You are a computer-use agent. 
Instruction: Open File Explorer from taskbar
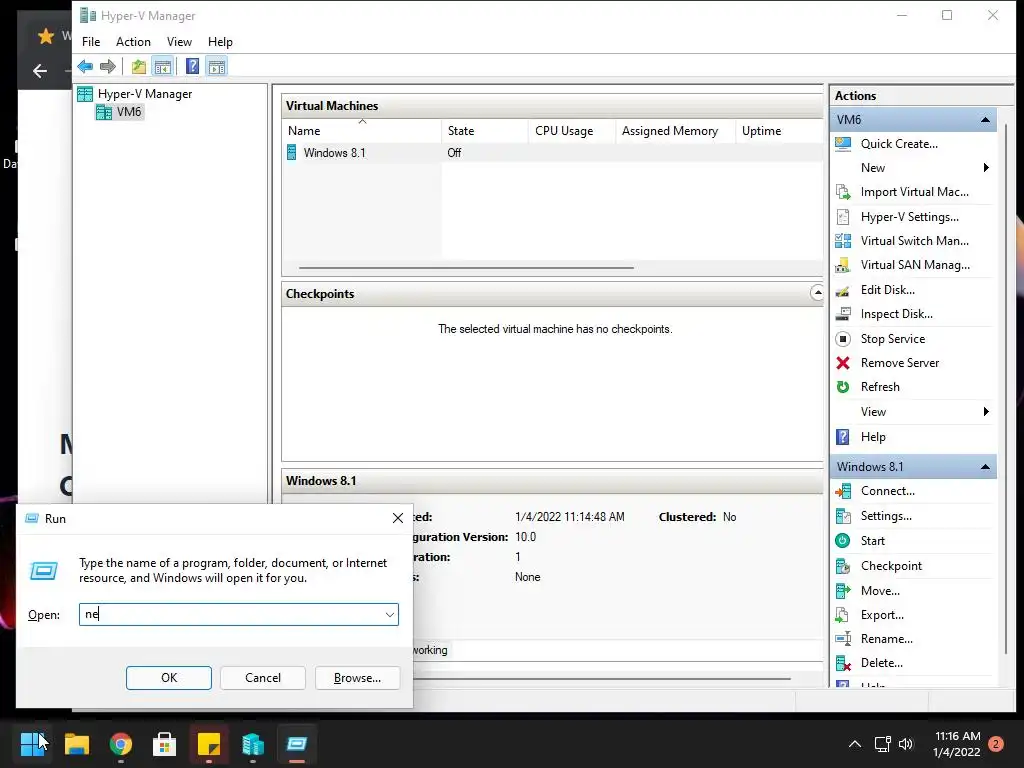(x=76, y=744)
